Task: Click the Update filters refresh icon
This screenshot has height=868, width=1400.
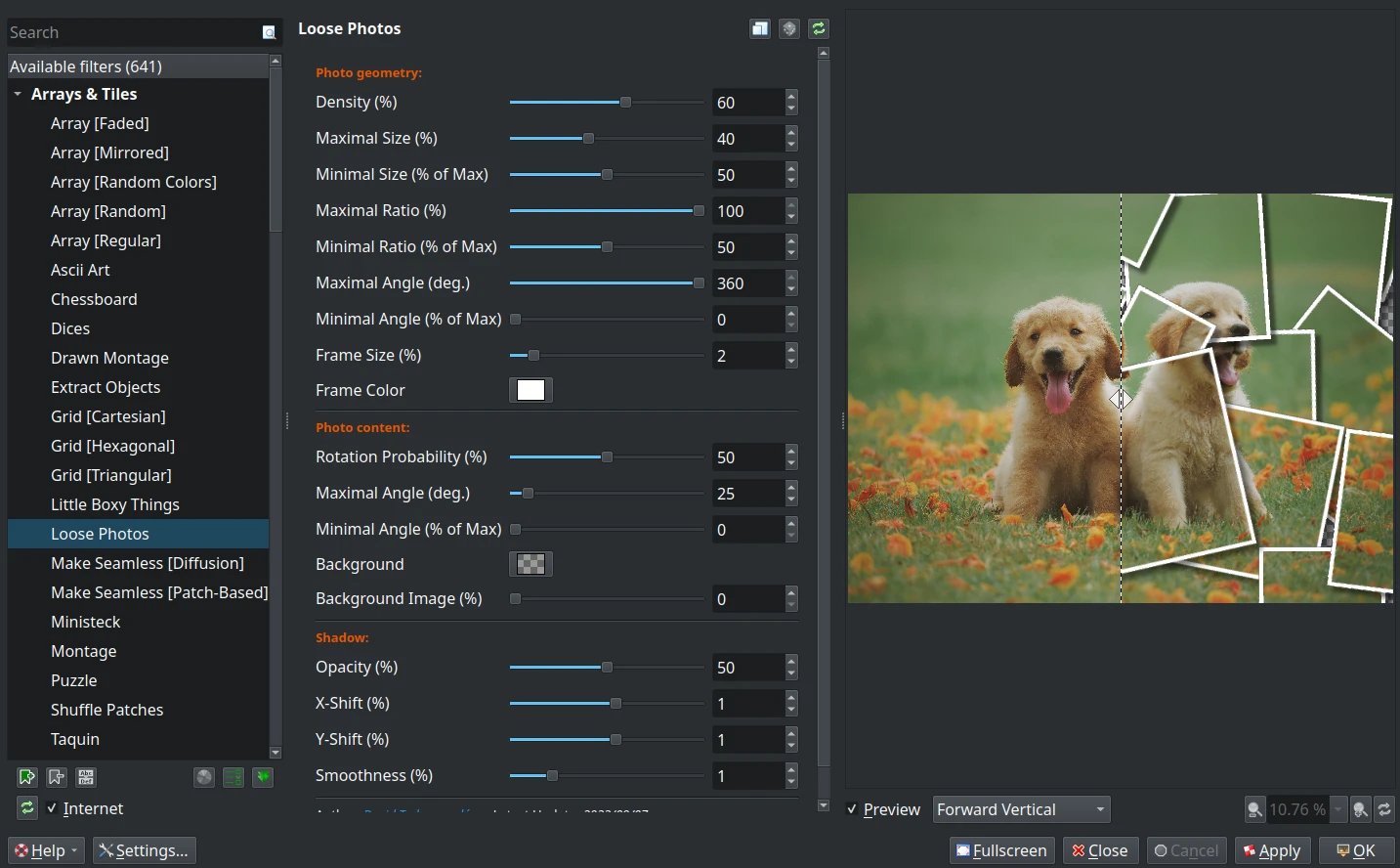Action: pyautogui.click(x=26, y=808)
